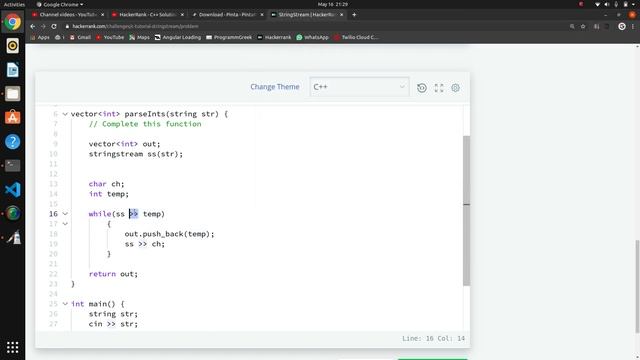Click on 'out.push_back(temp);' code line

tap(169, 234)
